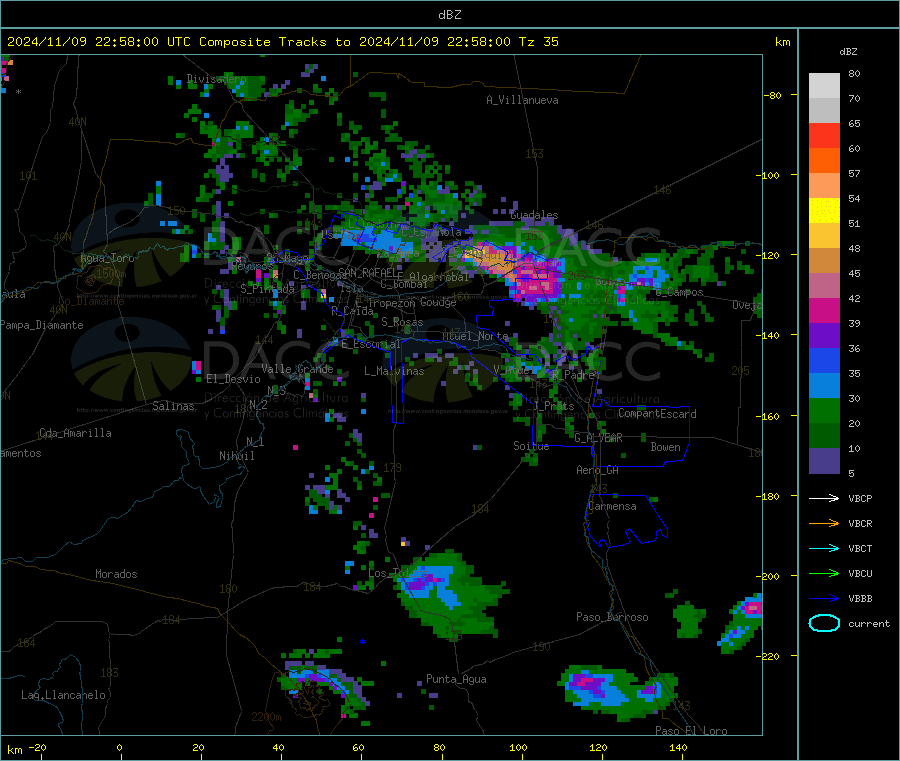Click the 'Paso_El_Loro' place label

point(691,731)
